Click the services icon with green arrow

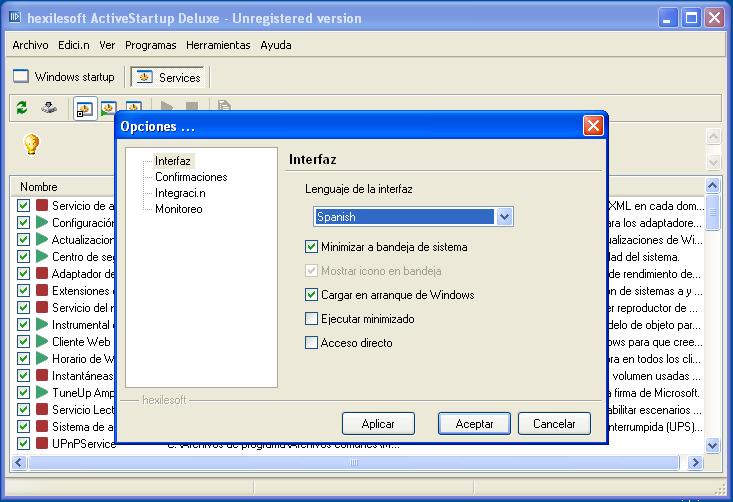click(x=108, y=108)
